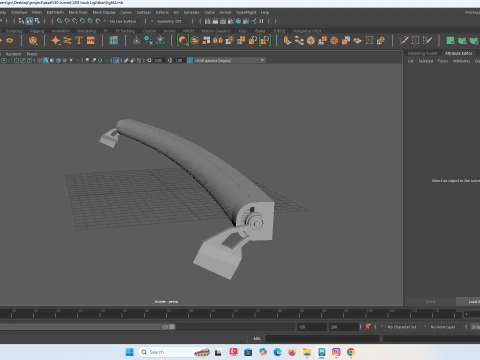480x360 pixels.
Task: Click the orange Extrude shelf icon
Action: click(x=287, y=41)
